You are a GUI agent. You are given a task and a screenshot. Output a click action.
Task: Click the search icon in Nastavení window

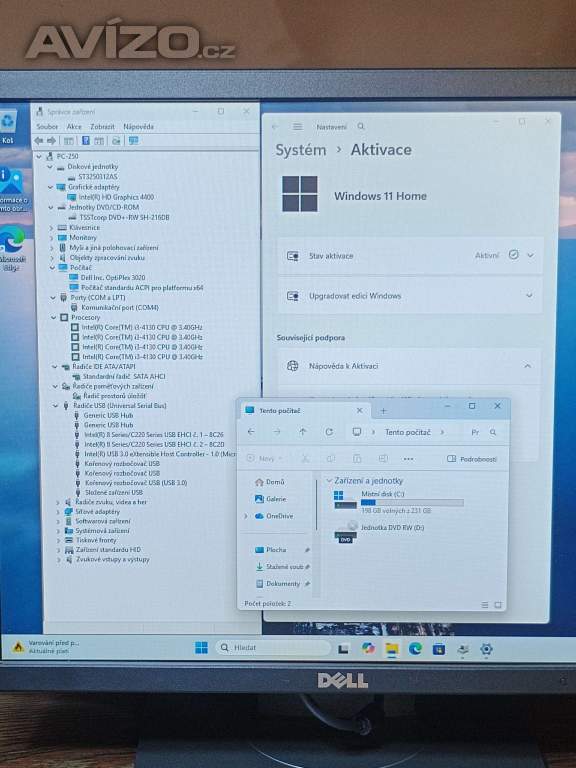(361, 126)
